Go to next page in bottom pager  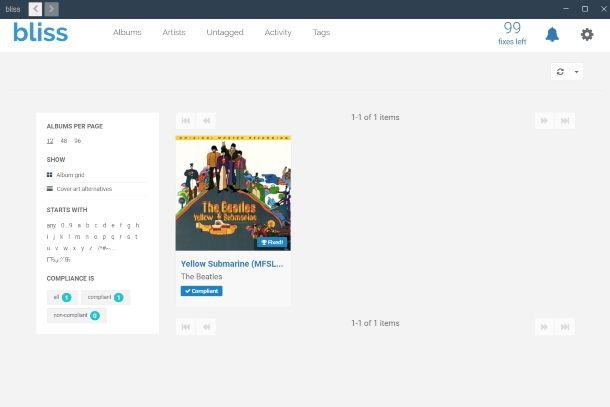click(544, 327)
